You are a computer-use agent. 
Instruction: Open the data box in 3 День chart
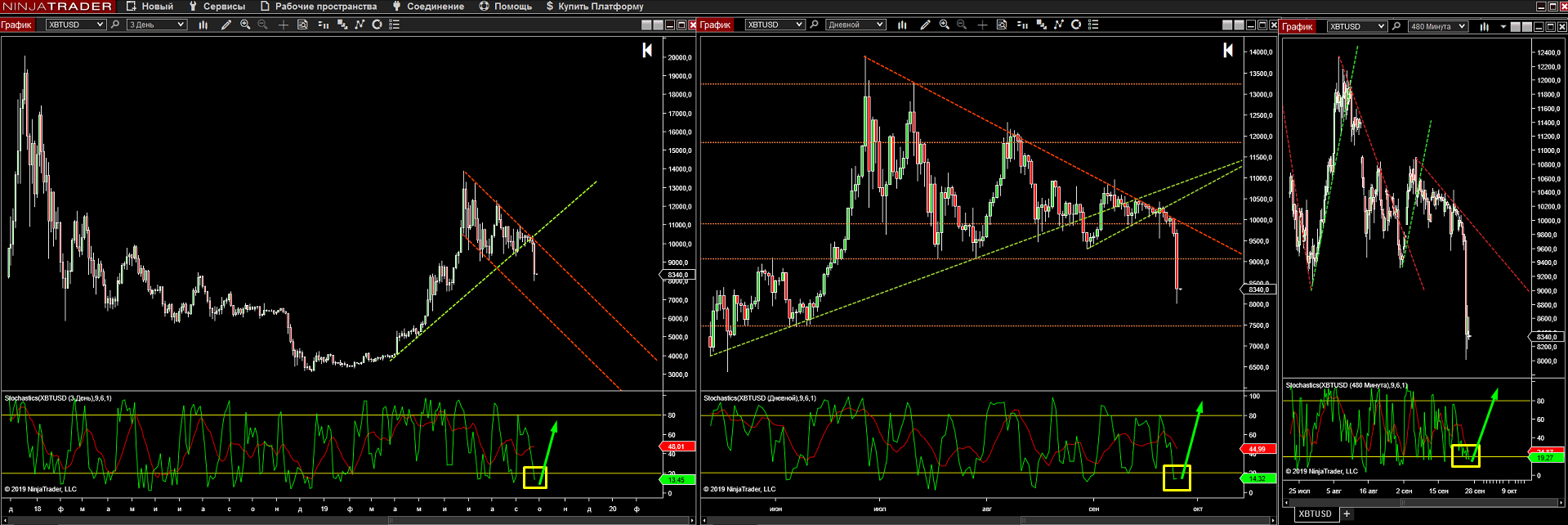point(302,25)
